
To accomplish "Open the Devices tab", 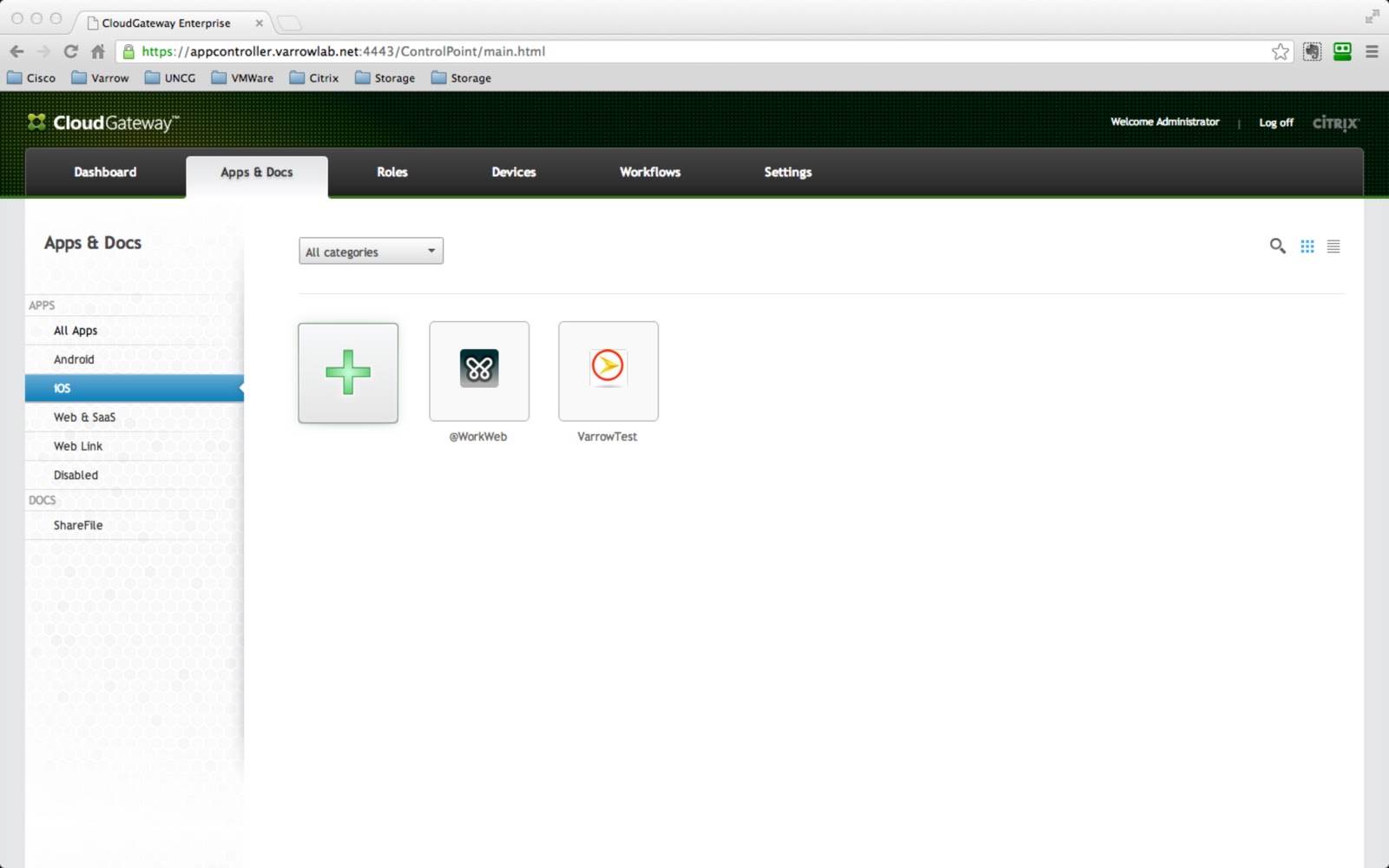I will 514,172.
